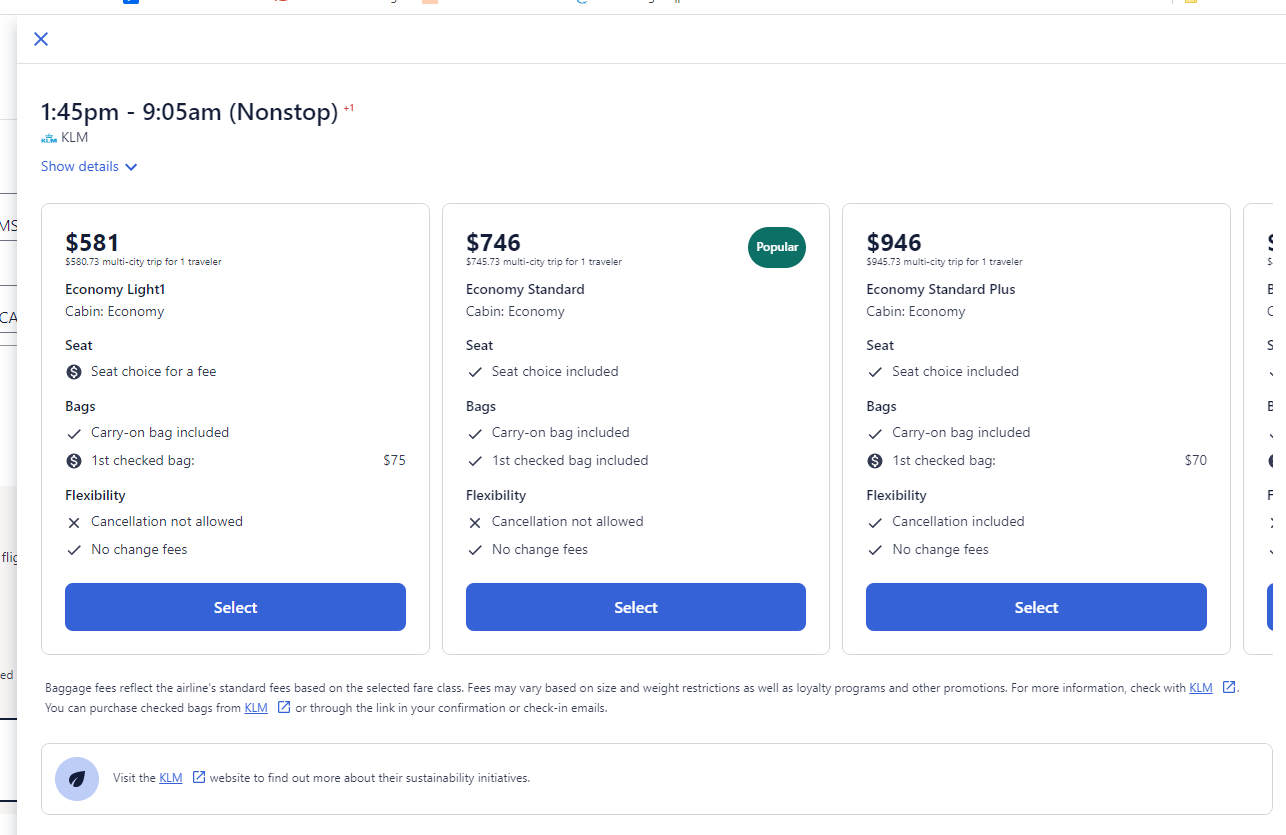
Task: Click the green Popular badge
Action: click(x=777, y=247)
